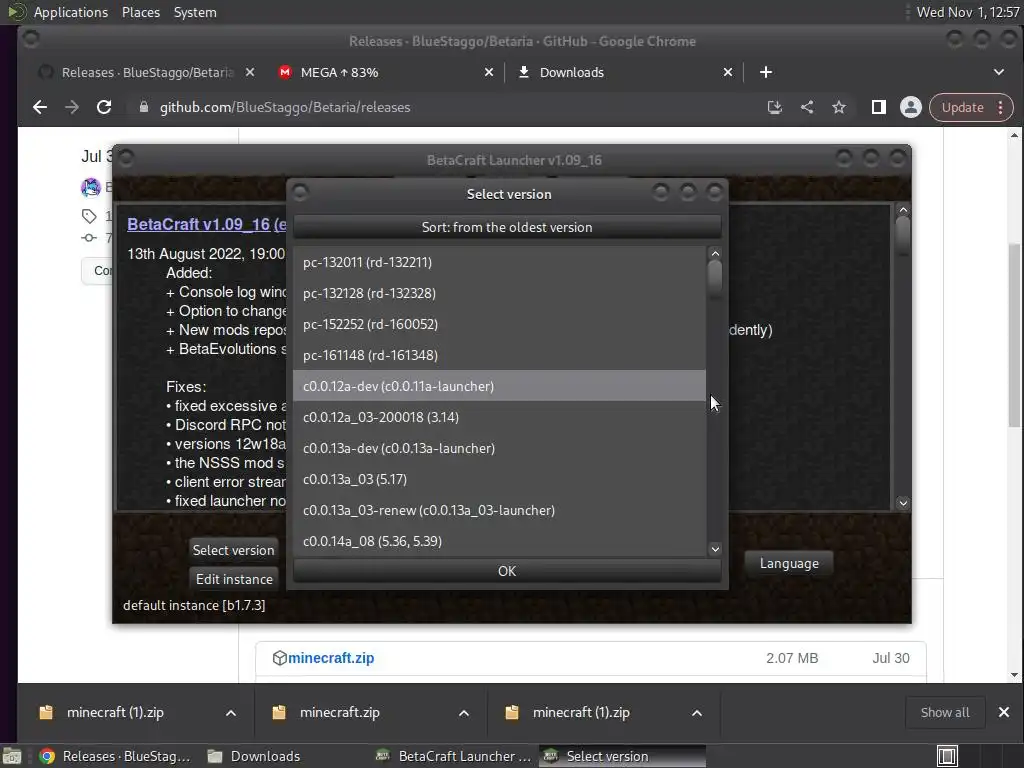
Task: Select version c0.0.13a_03 (5.17)
Action: 499,479
